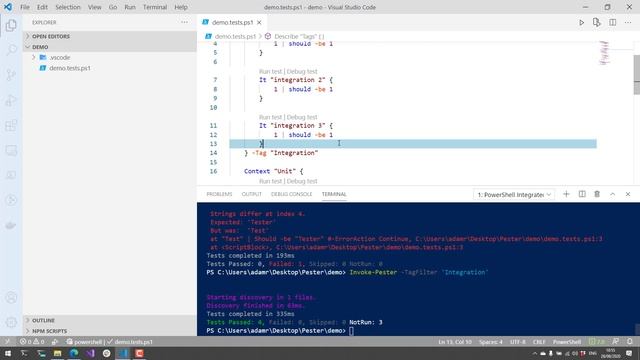
Task: Change indentation via Spaces: 4
Action: [491, 342]
